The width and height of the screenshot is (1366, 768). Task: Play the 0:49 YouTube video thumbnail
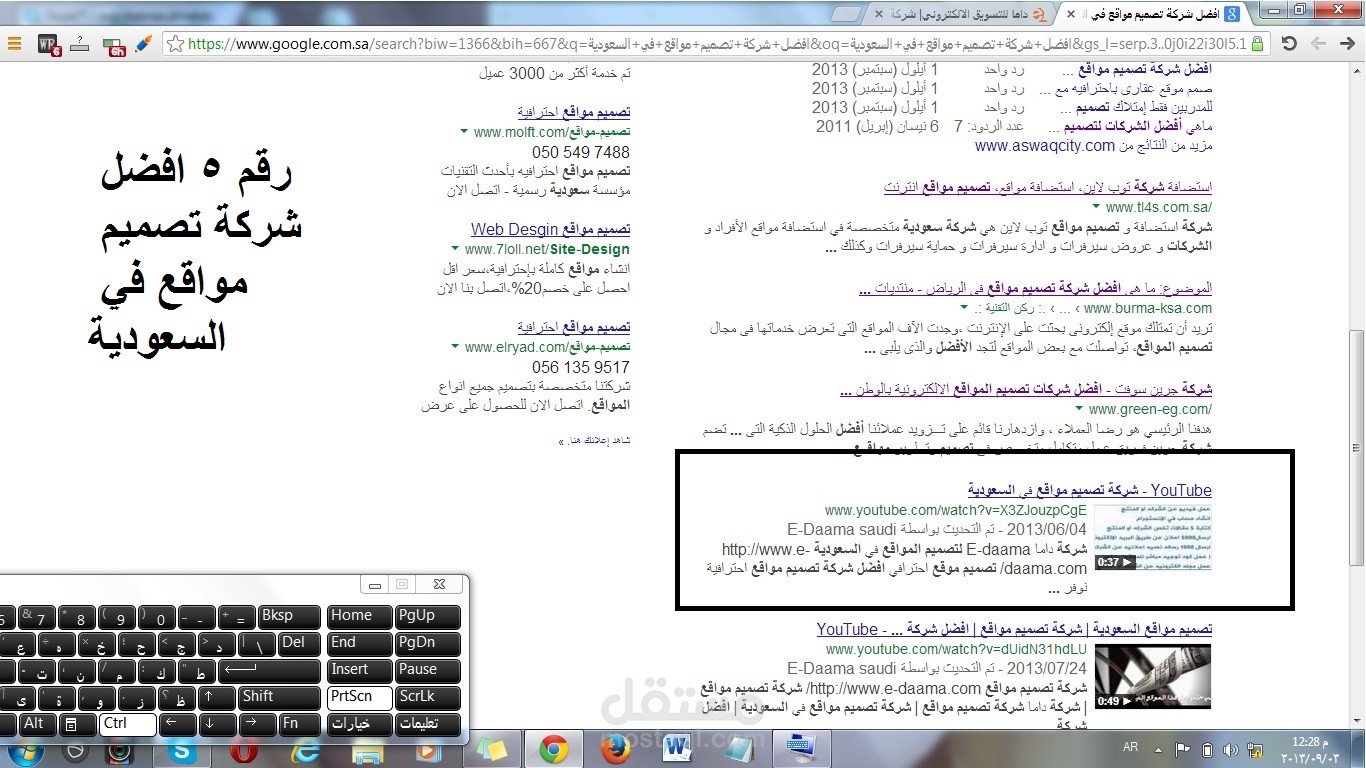pyautogui.click(x=1153, y=677)
